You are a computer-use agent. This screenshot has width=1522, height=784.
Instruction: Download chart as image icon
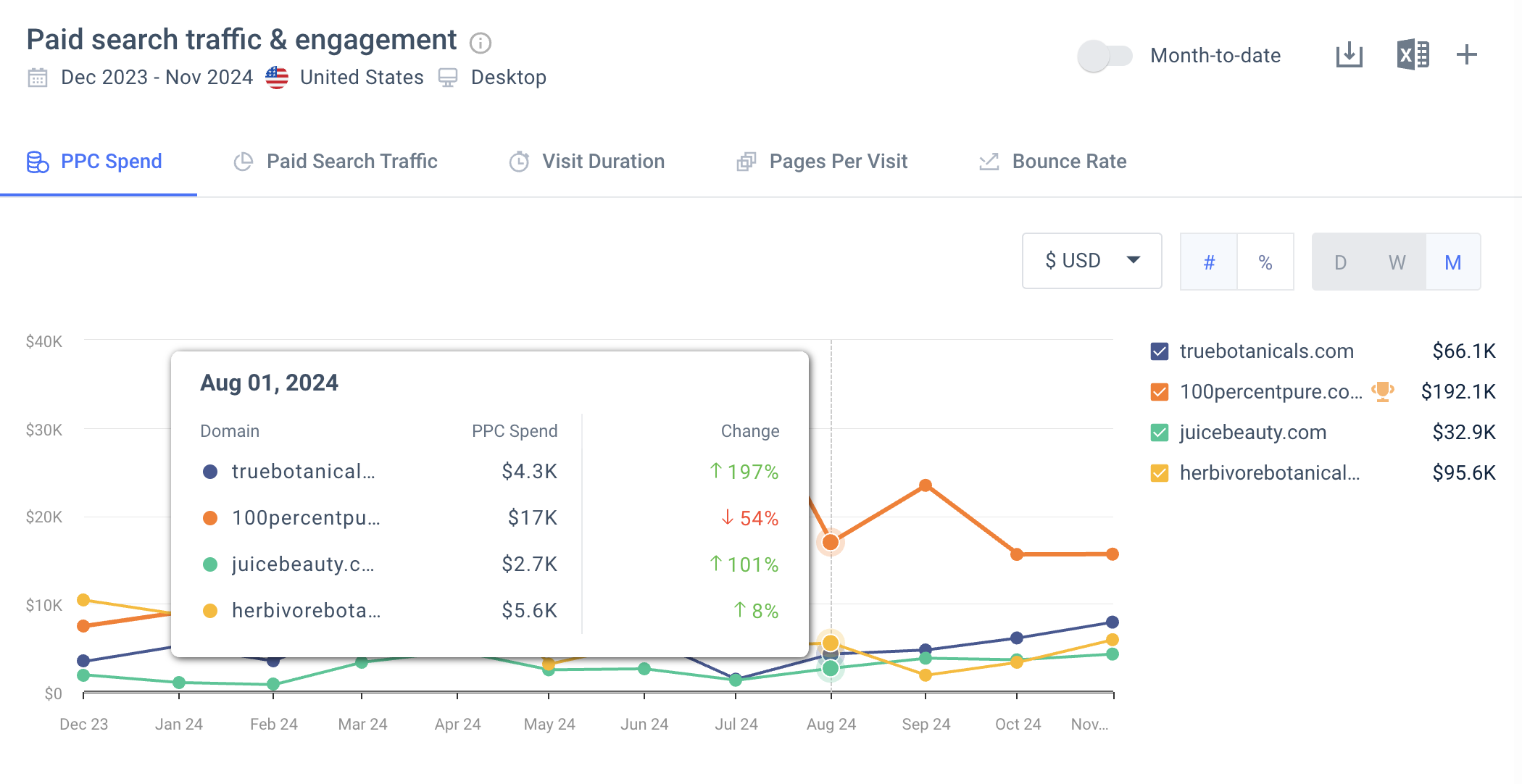click(1349, 55)
